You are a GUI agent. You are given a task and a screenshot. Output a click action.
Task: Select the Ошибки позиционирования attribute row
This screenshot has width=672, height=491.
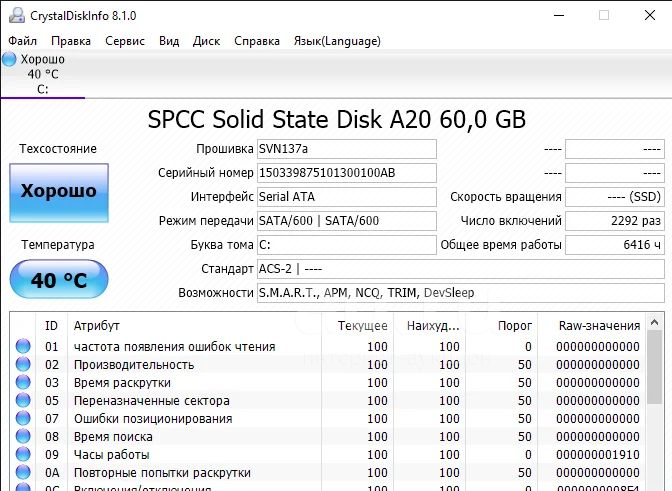328,418
